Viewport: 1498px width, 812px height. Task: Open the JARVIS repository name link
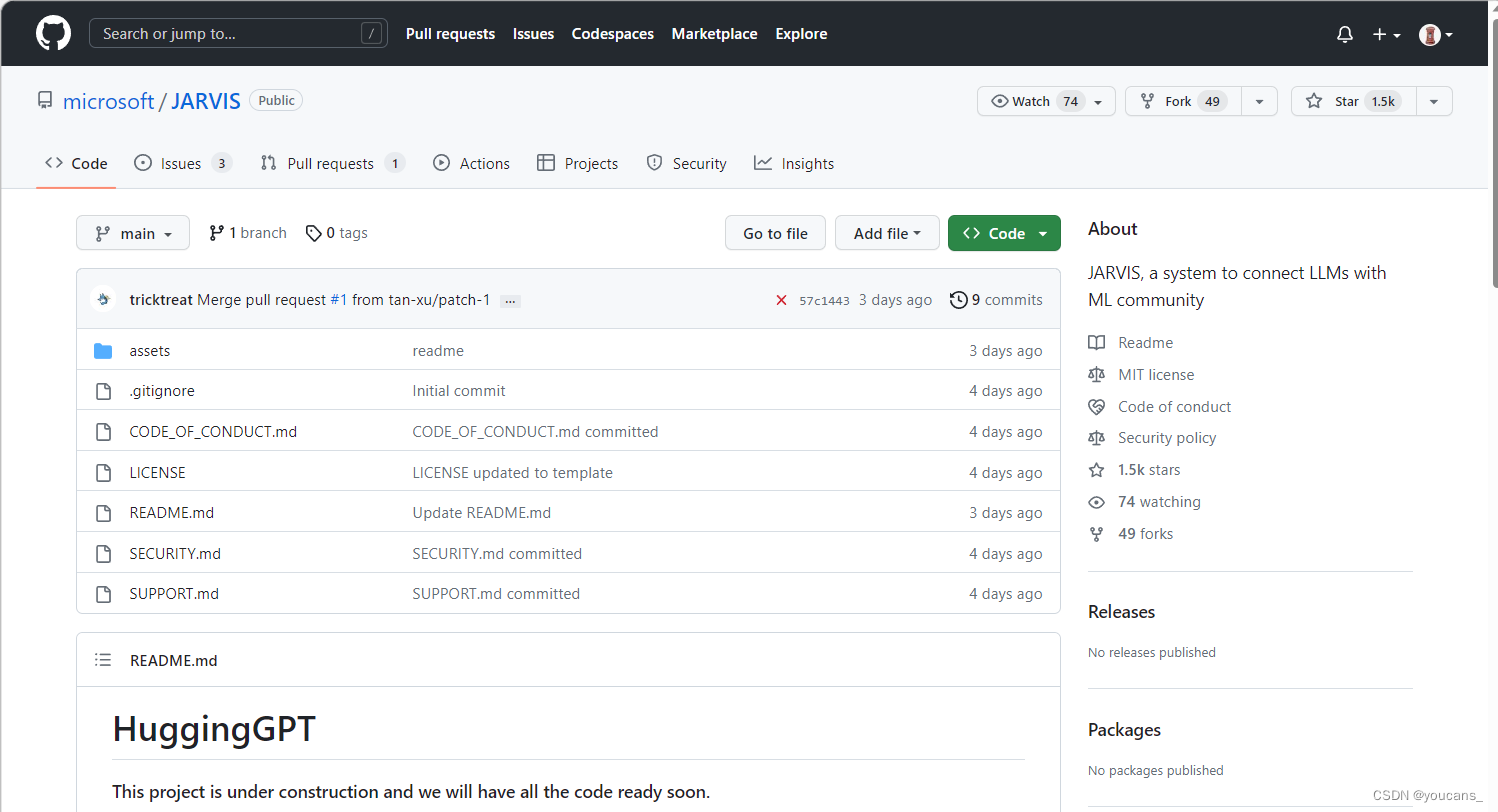click(206, 101)
